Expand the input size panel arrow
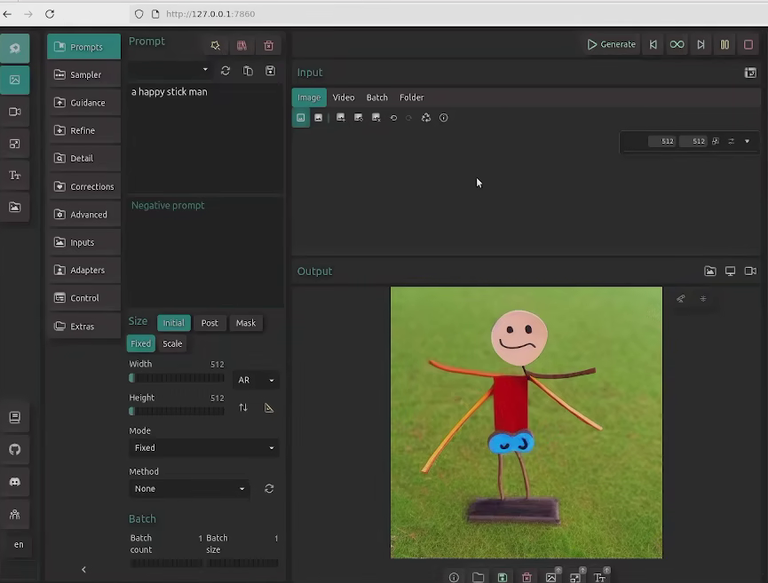Viewport: 768px width, 583px height. pyautogui.click(x=747, y=141)
